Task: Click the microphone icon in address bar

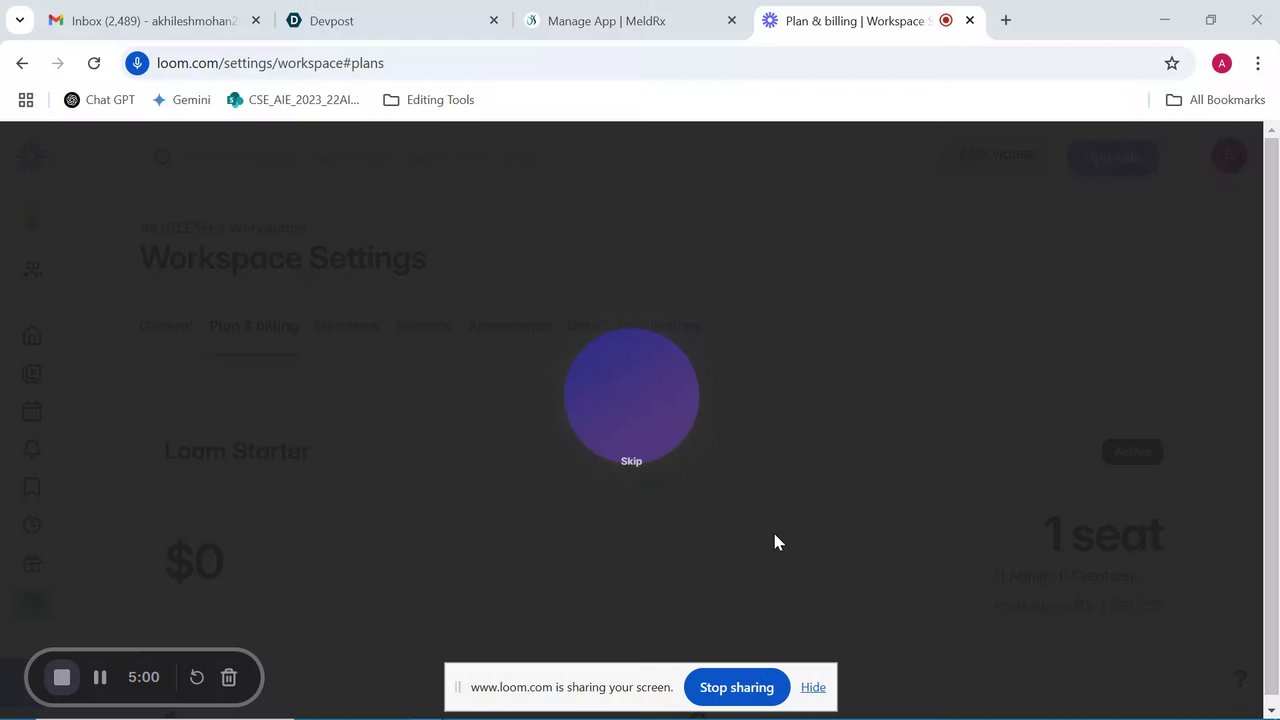Action: pos(137,63)
